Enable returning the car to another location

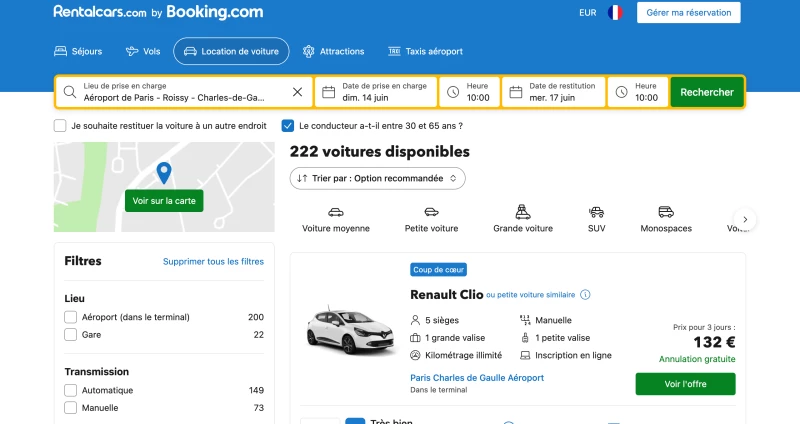[x=60, y=126]
